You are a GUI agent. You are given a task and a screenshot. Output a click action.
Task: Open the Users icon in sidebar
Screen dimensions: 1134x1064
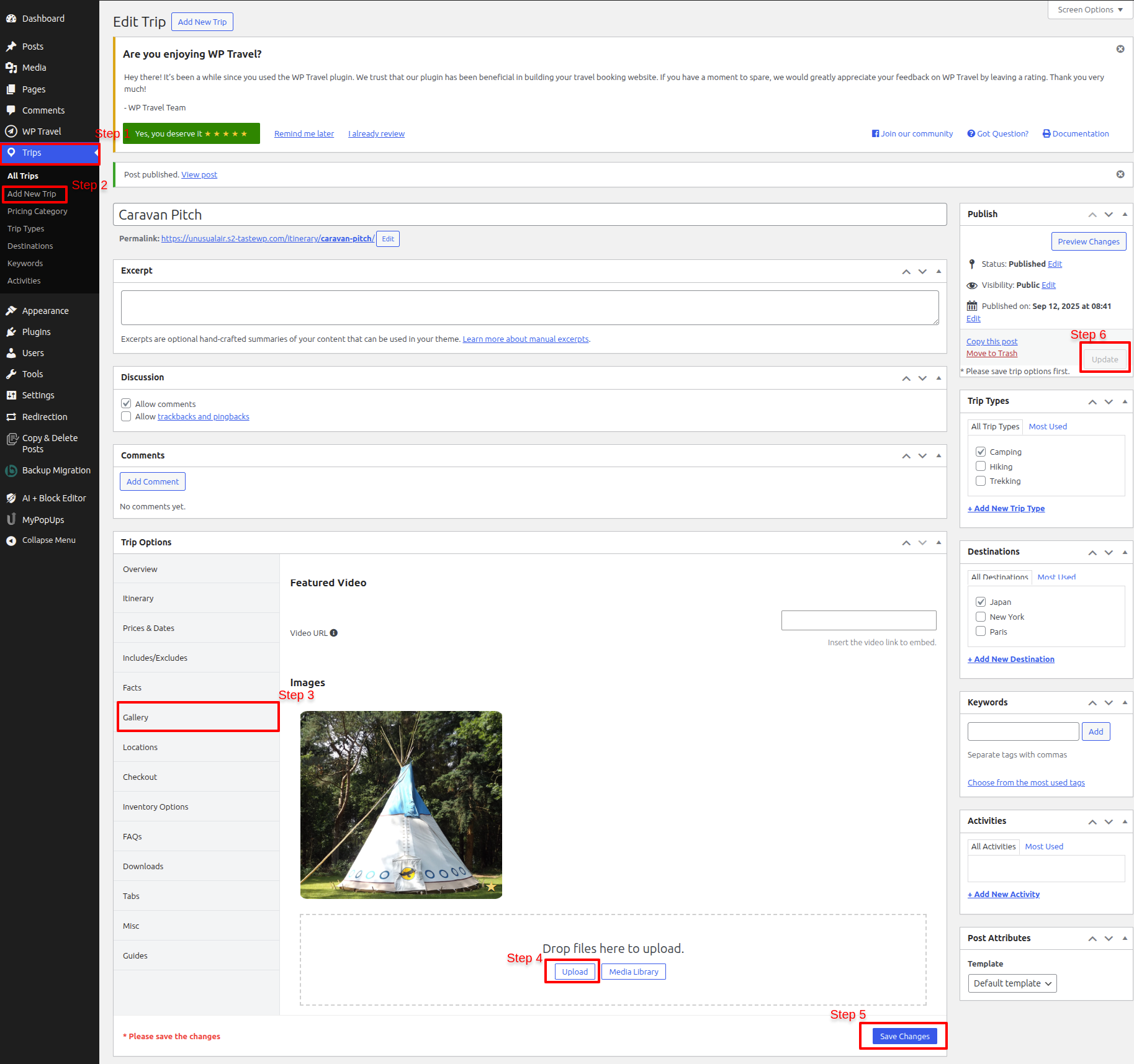click(11, 353)
